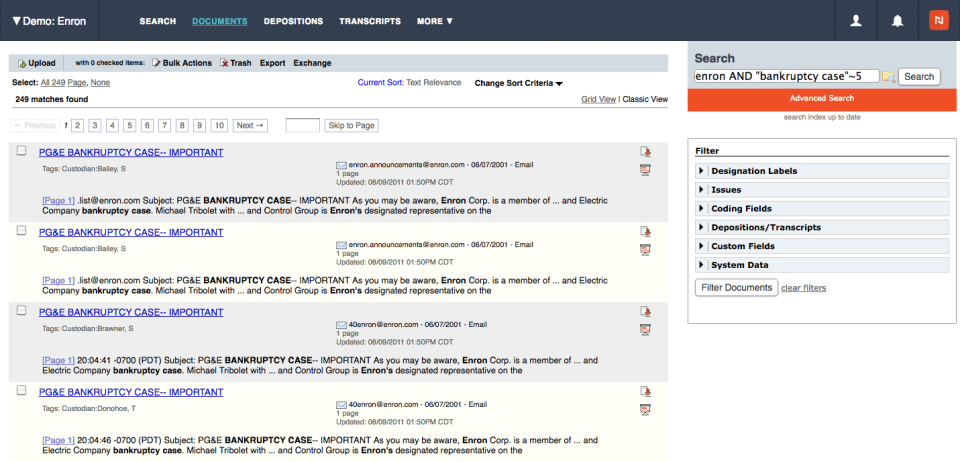The image size is (960, 462).
Task: Download the first PG&E document (Bailey, S)
Action: click(x=645, y=151)
